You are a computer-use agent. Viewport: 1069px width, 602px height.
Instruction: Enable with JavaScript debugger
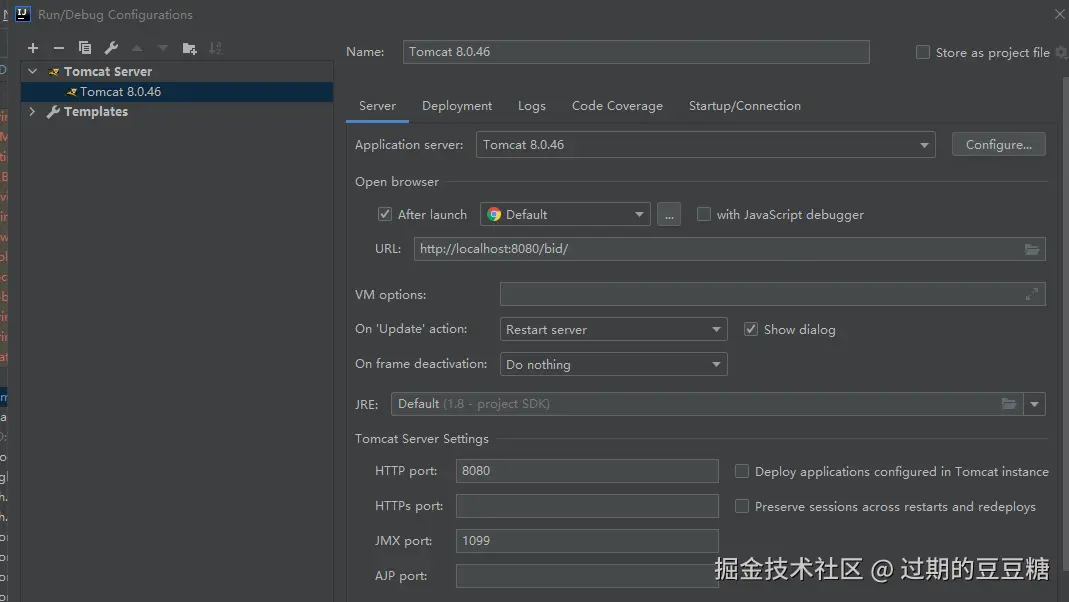704,214
